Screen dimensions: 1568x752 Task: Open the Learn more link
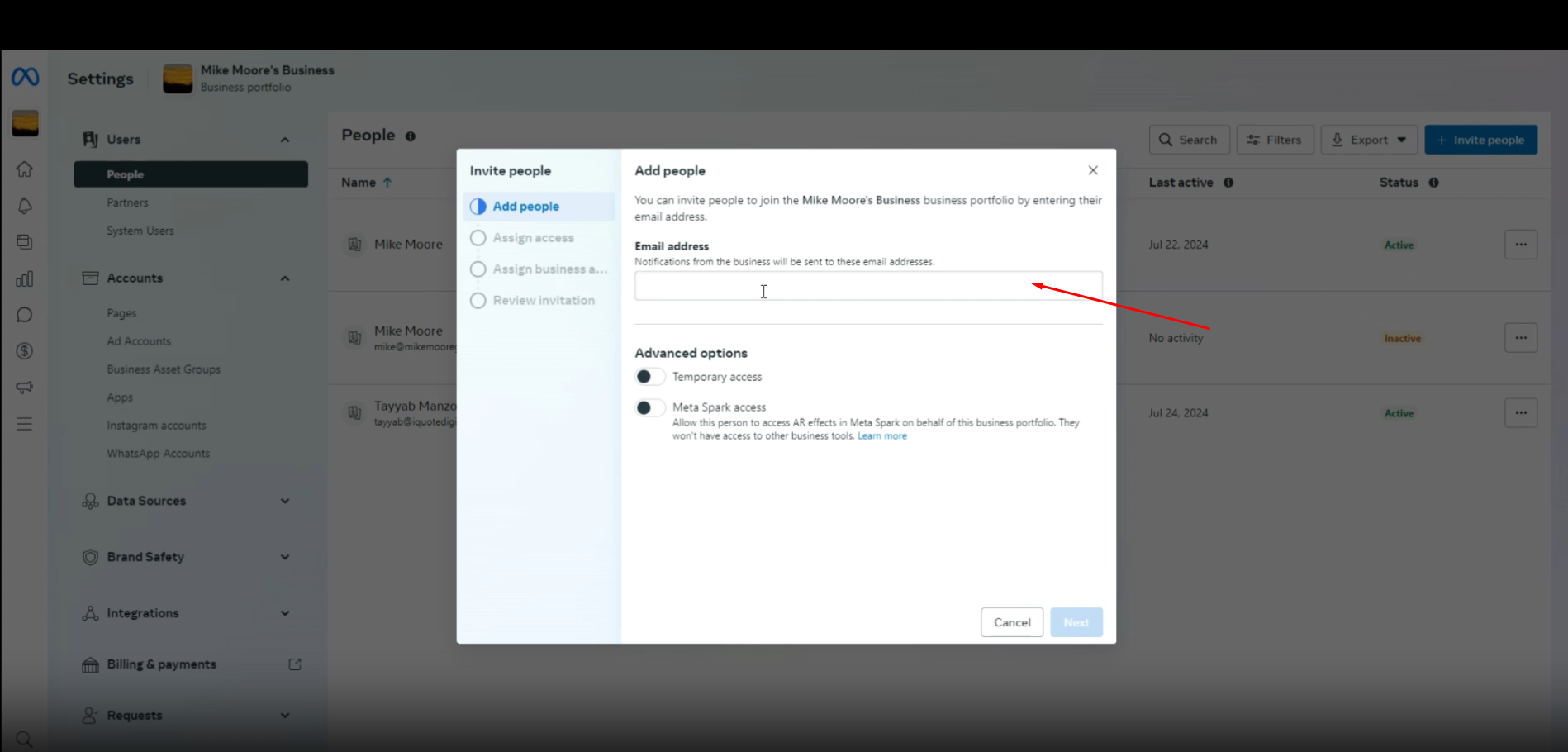tap(882, 436)
